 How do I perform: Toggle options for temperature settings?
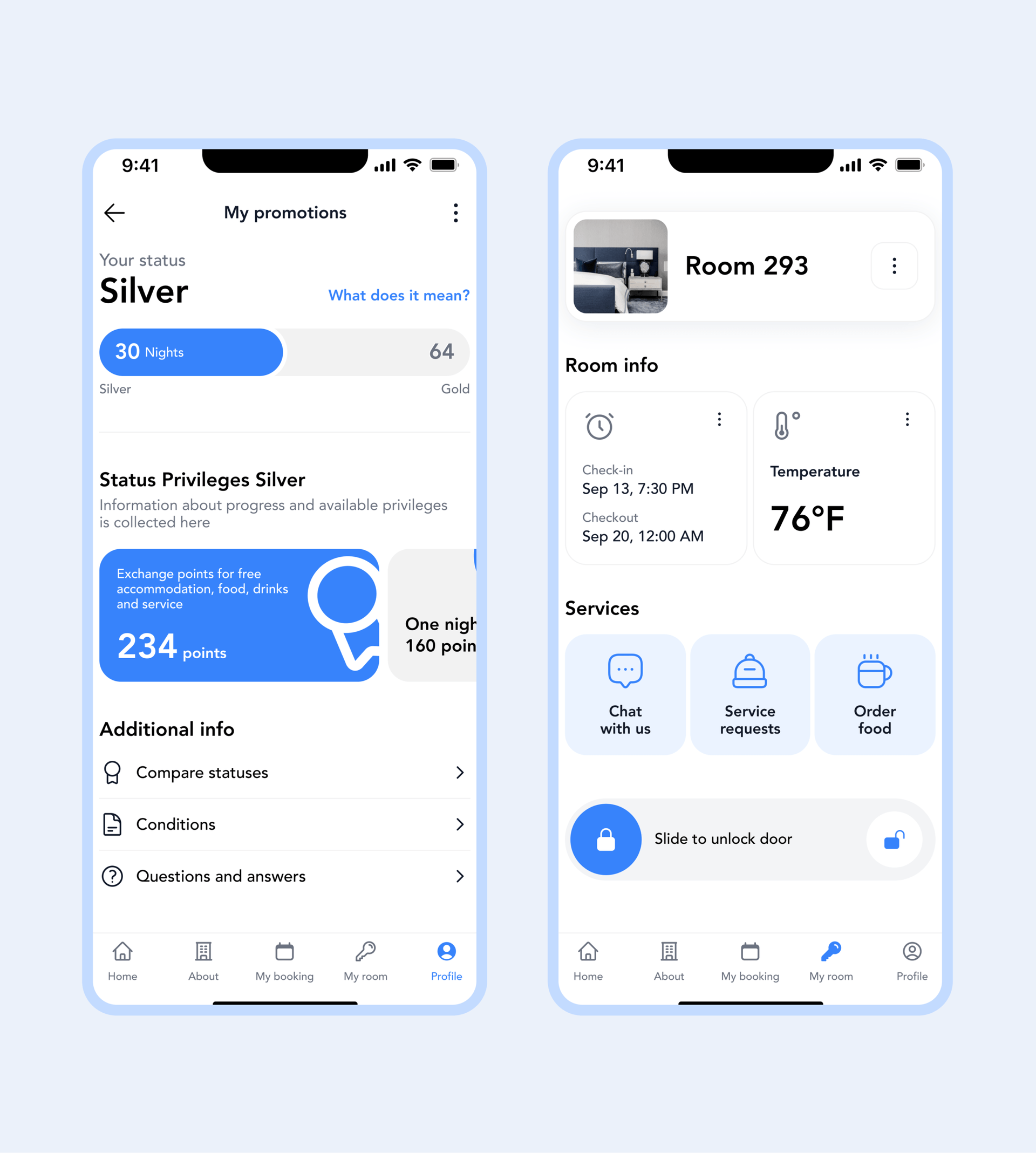906,419
